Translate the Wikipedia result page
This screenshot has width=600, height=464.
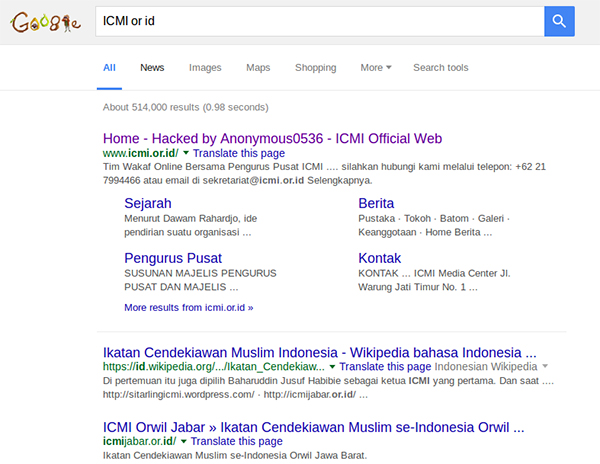(385, 366)
